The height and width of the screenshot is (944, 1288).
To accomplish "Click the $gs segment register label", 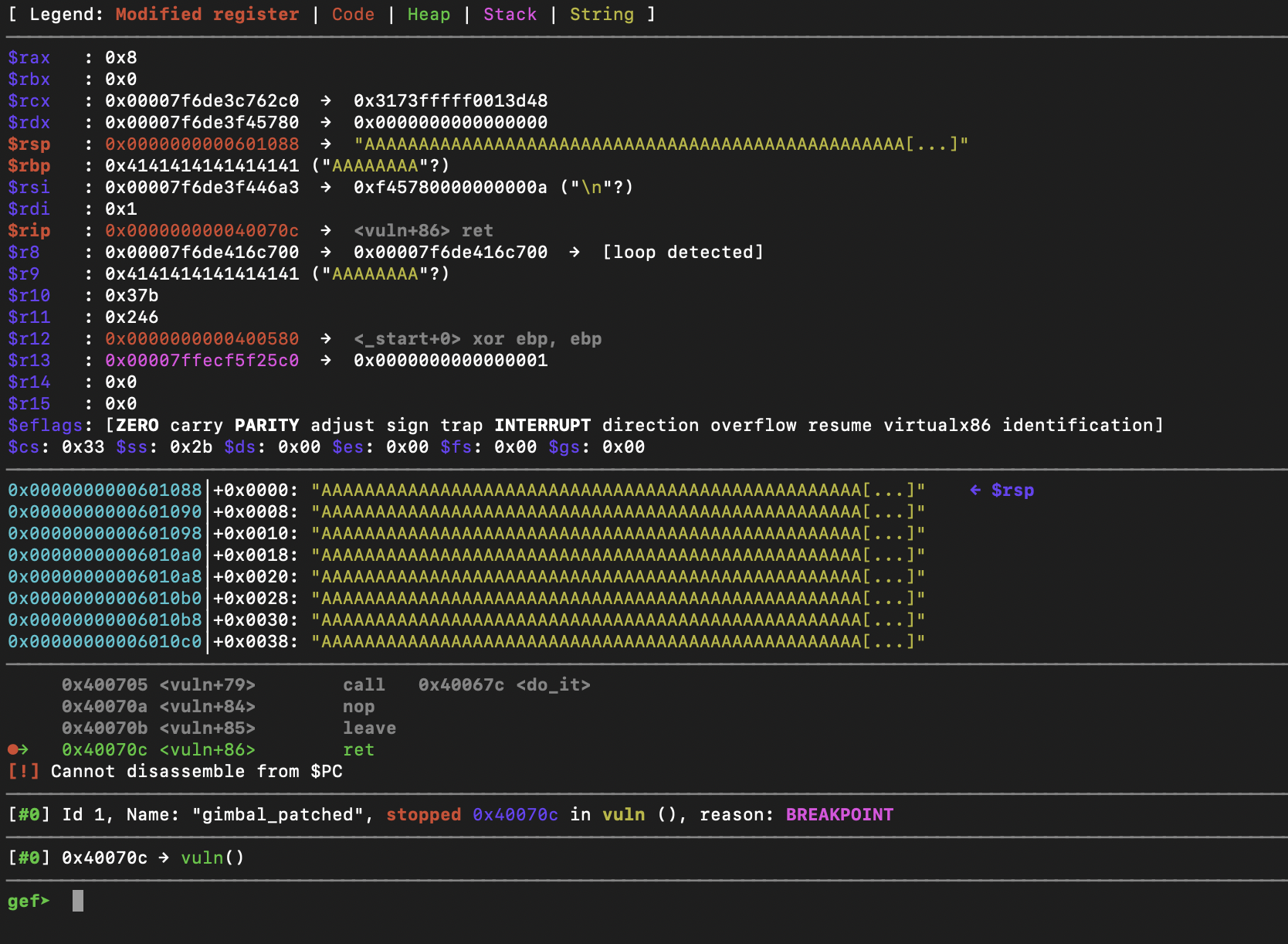I will pyautogui.click(x=564, y=447).
